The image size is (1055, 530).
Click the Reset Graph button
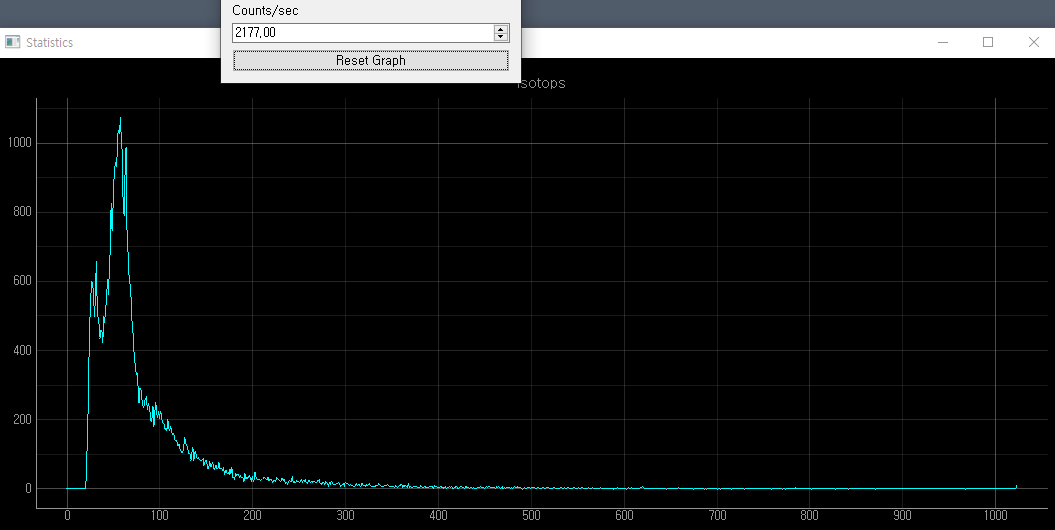point(370,60)
